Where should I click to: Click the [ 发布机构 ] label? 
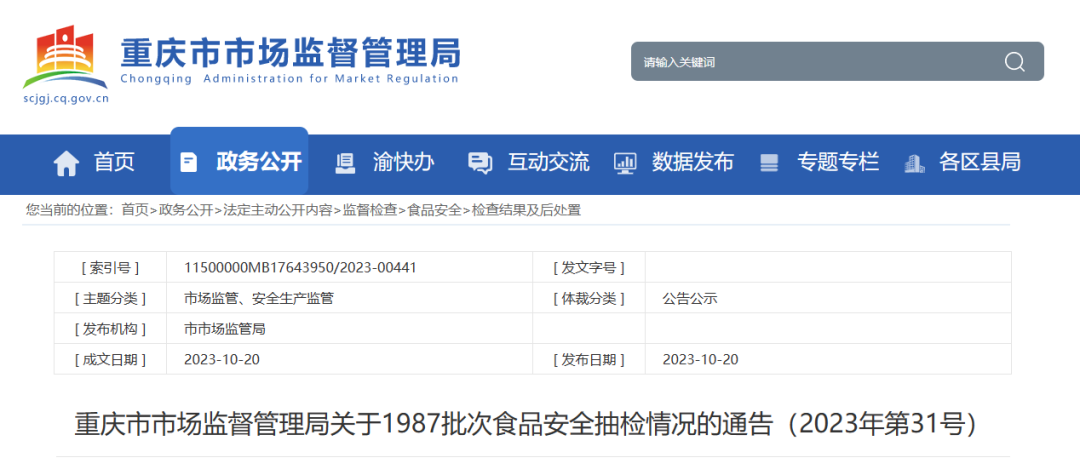110,329
